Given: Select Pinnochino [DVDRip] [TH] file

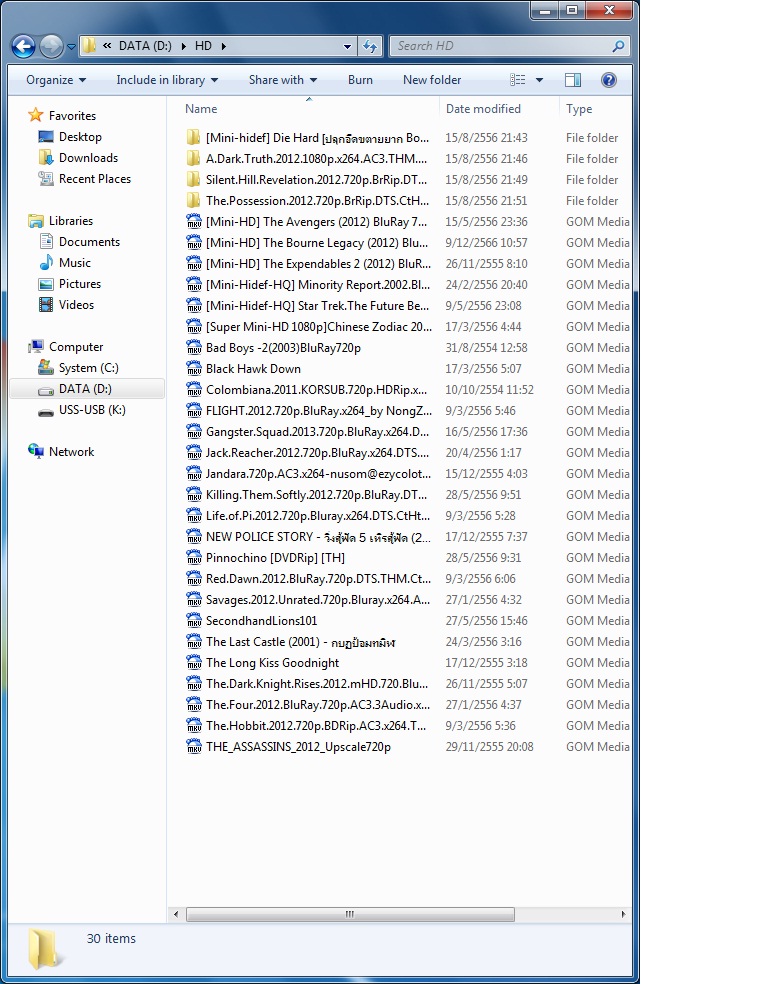Looking at the screenshot, I should [x=275, y=558].
